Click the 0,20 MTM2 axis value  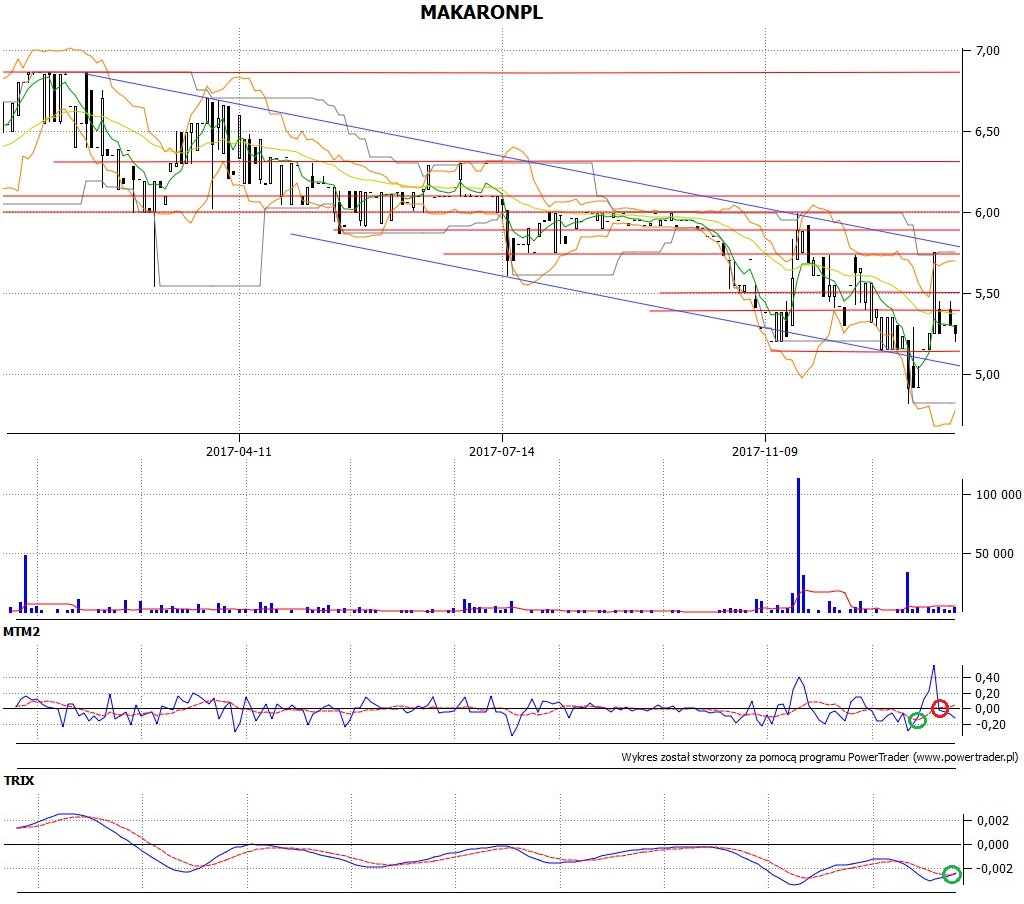point(987,694)
